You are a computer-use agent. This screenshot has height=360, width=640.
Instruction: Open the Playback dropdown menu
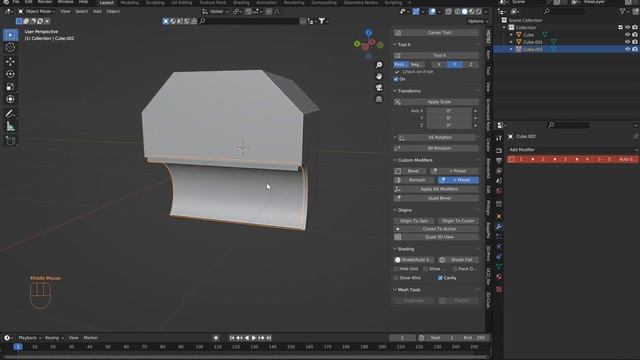30,338
